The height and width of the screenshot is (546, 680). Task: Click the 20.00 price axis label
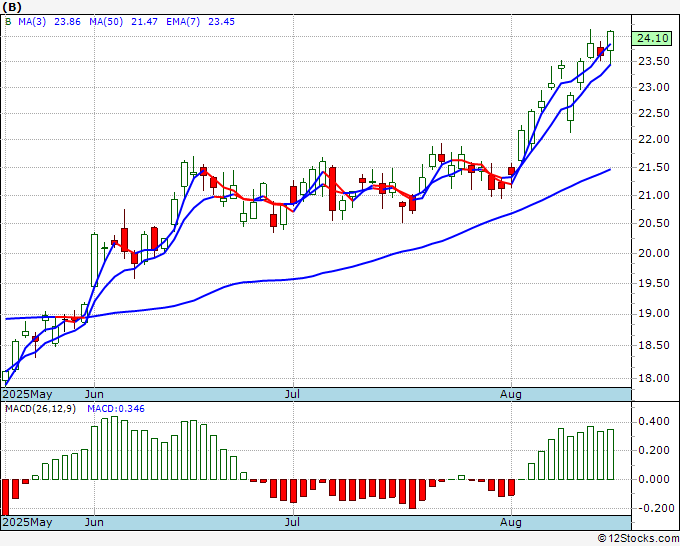(654, 253)
